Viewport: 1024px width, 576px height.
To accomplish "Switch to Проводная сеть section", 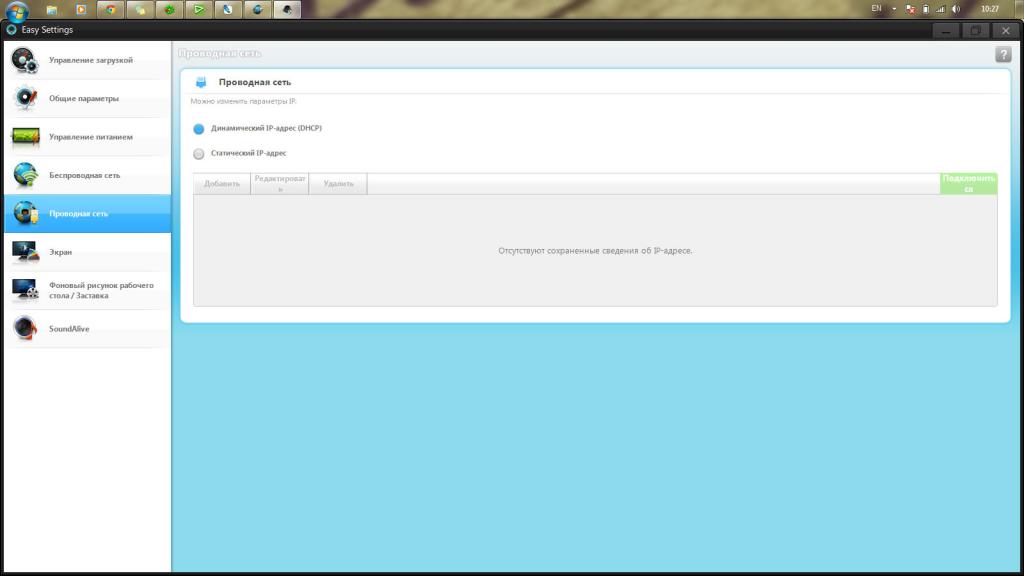I will point(88,214).
